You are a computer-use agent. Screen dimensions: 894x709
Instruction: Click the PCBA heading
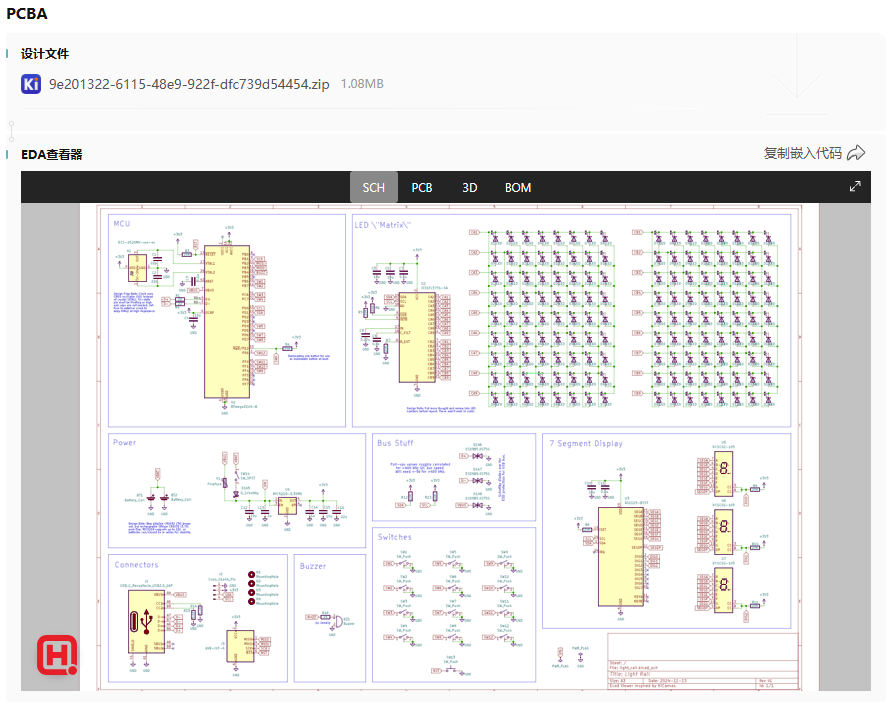coord(27,14)
